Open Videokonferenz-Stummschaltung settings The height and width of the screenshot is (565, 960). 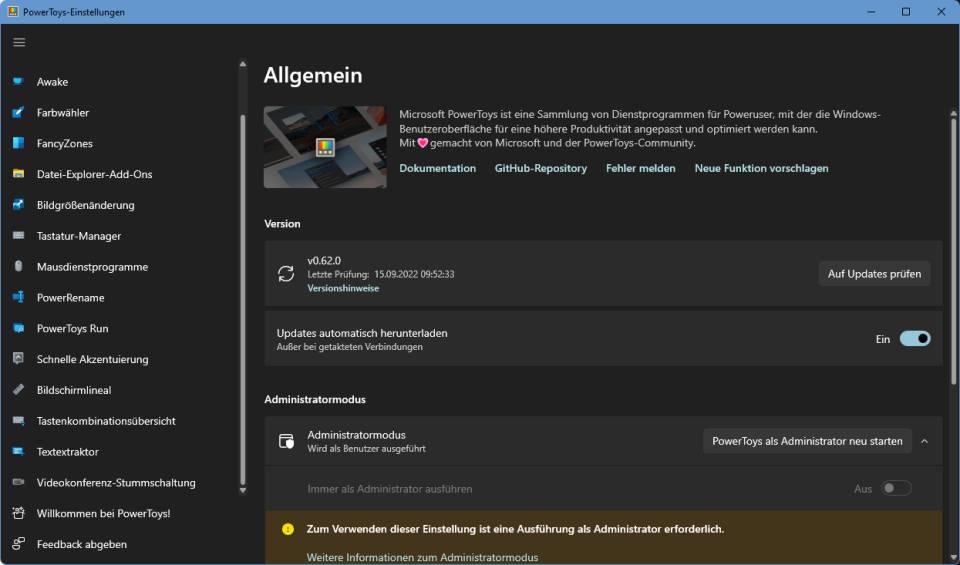[x=116, y=483]
